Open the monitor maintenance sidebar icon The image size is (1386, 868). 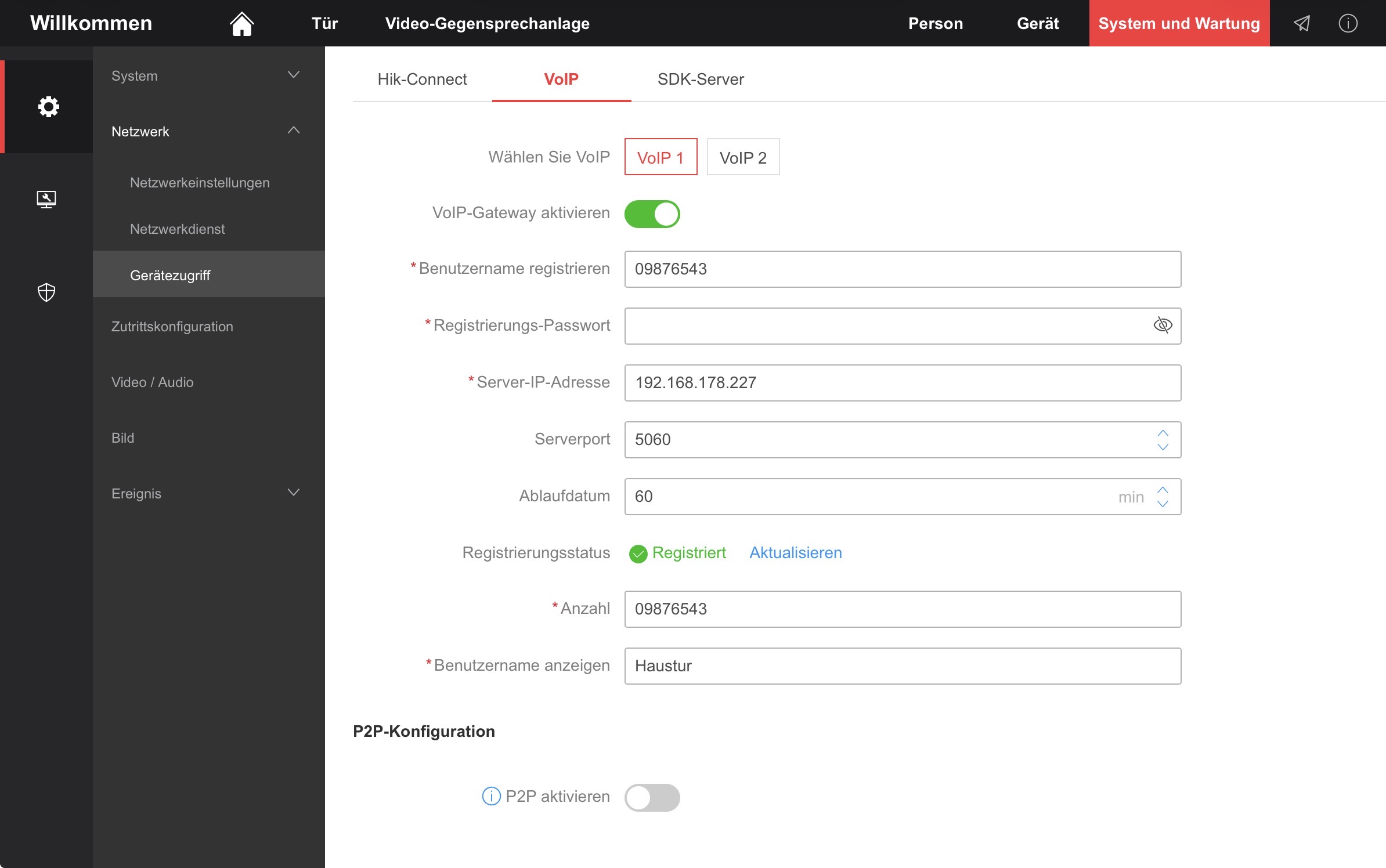46,200
